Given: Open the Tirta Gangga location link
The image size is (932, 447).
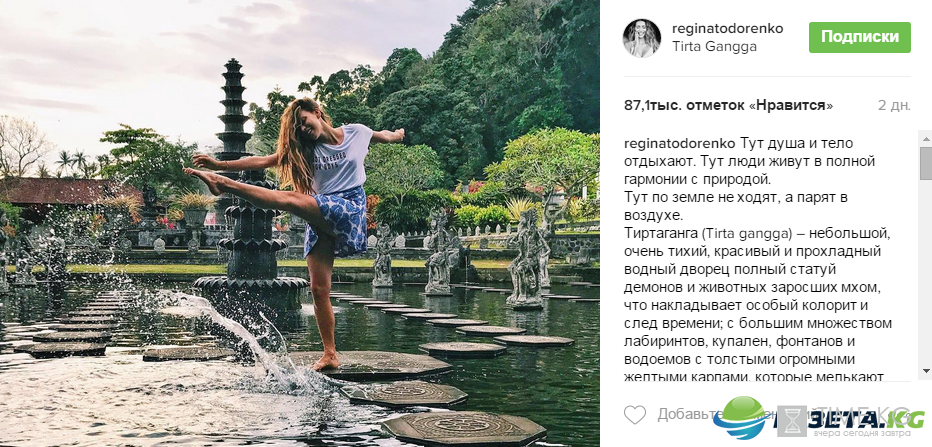Looking at the screenshot, I should tap(714, 47).
